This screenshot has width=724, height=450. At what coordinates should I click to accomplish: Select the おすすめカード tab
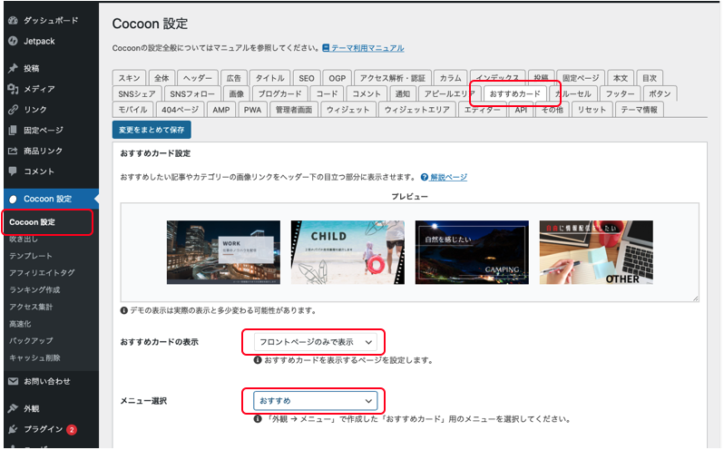coord(515,94)
